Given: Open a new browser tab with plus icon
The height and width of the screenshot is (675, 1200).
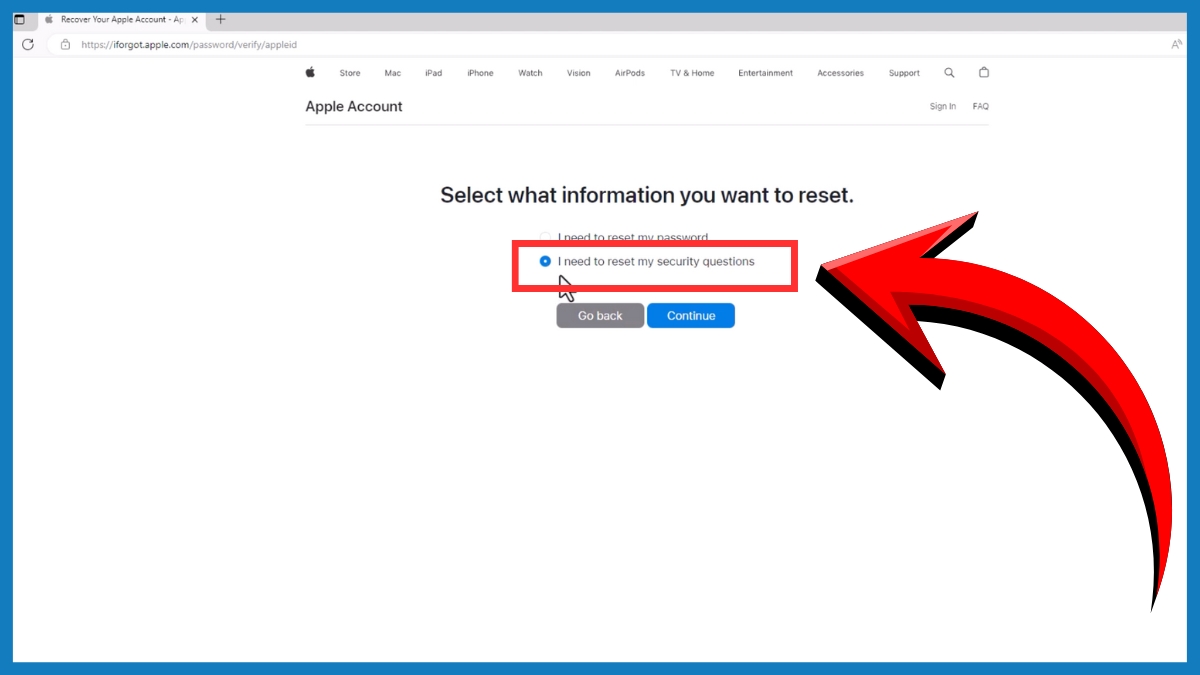Looking at the screenshot, I should pos(220,19).
